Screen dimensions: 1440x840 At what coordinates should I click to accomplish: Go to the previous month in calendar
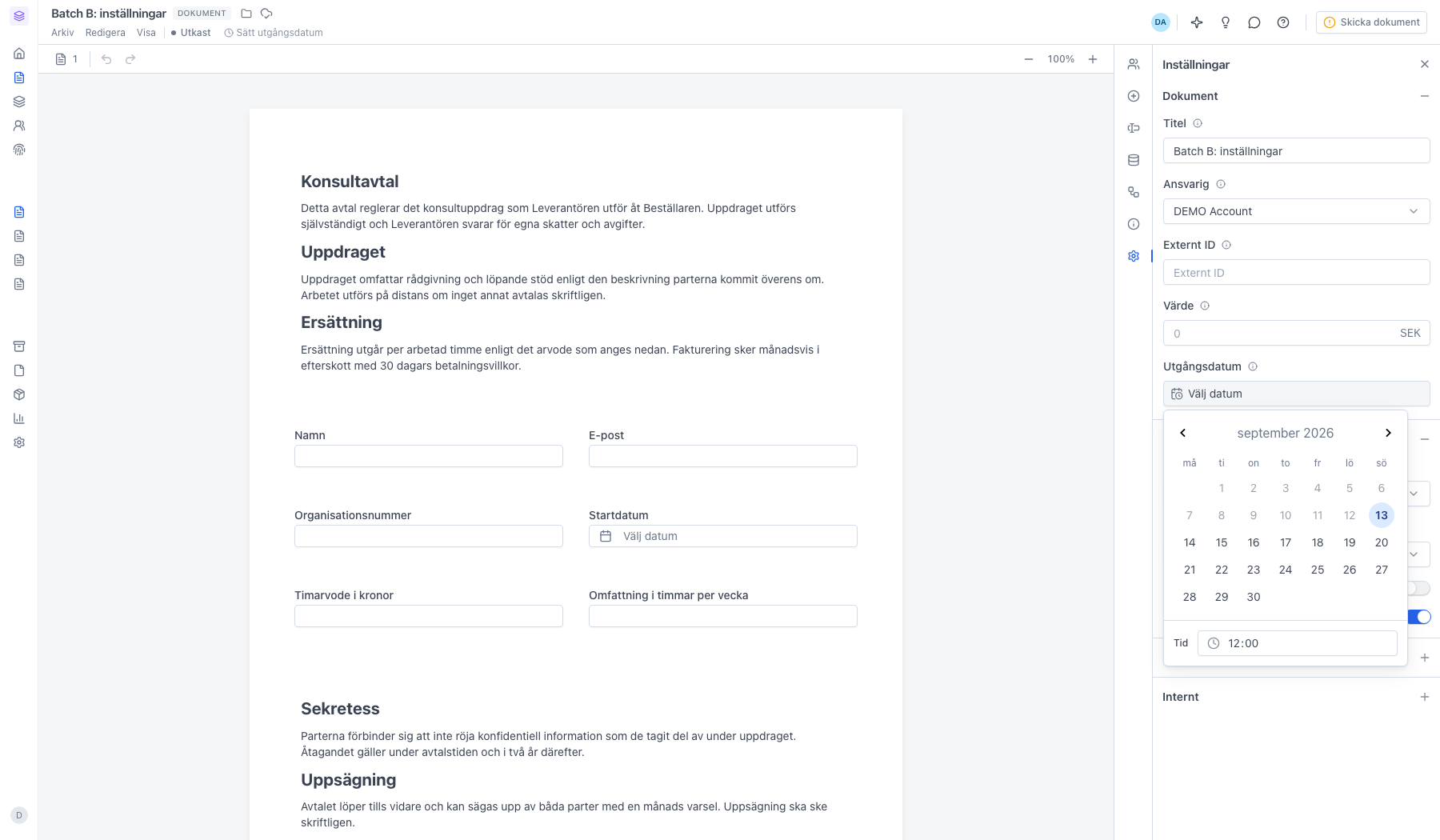1183,433
